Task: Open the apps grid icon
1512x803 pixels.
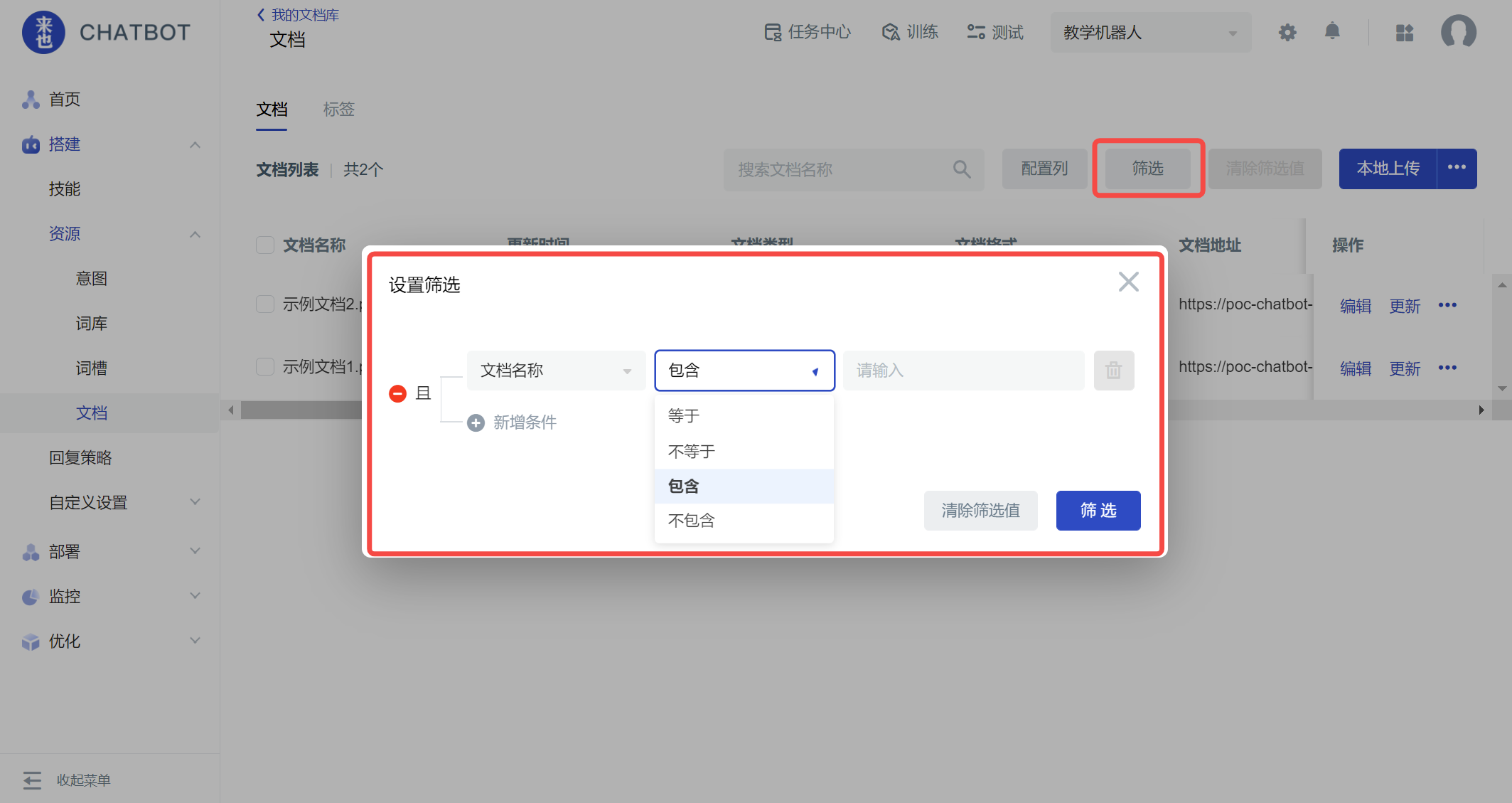Action: click(x=1405, y=33)
